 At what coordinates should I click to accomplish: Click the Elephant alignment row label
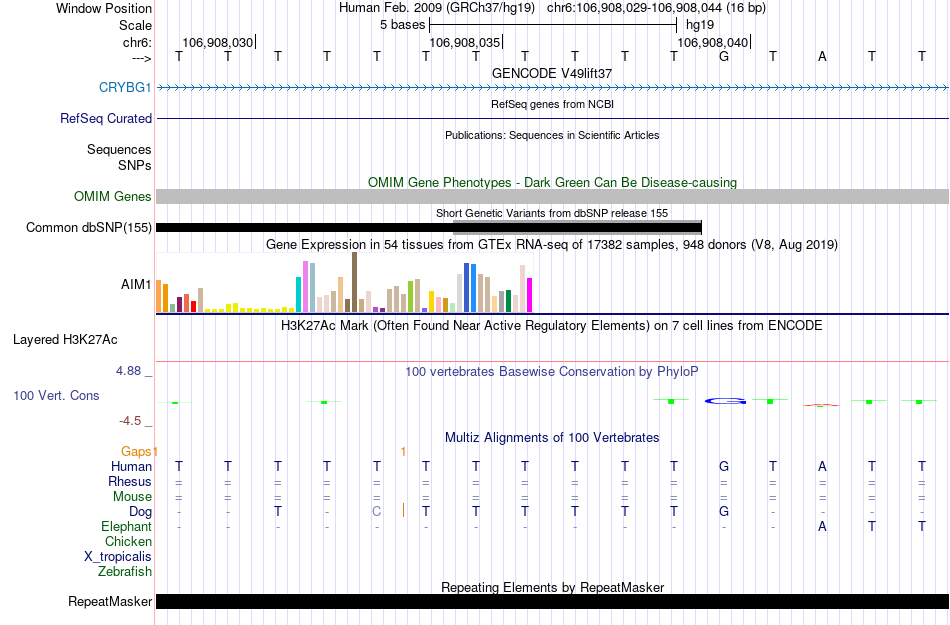tap(126, 526)
